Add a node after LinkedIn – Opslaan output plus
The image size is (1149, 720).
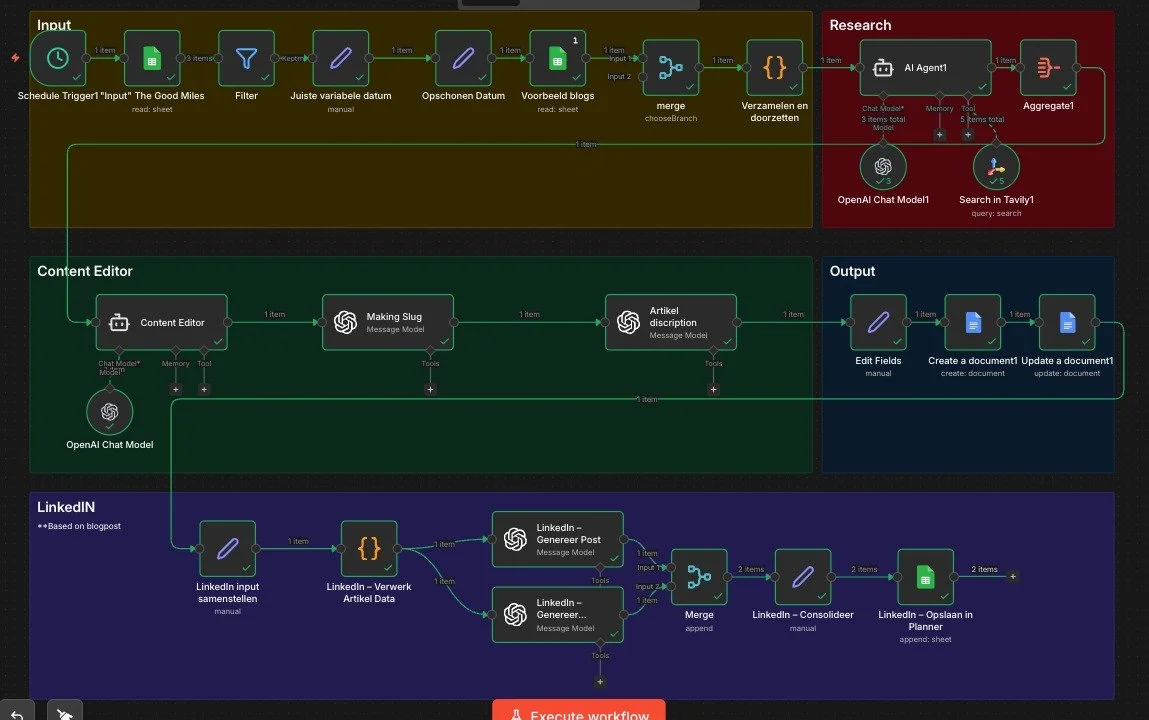point(1011,574)
